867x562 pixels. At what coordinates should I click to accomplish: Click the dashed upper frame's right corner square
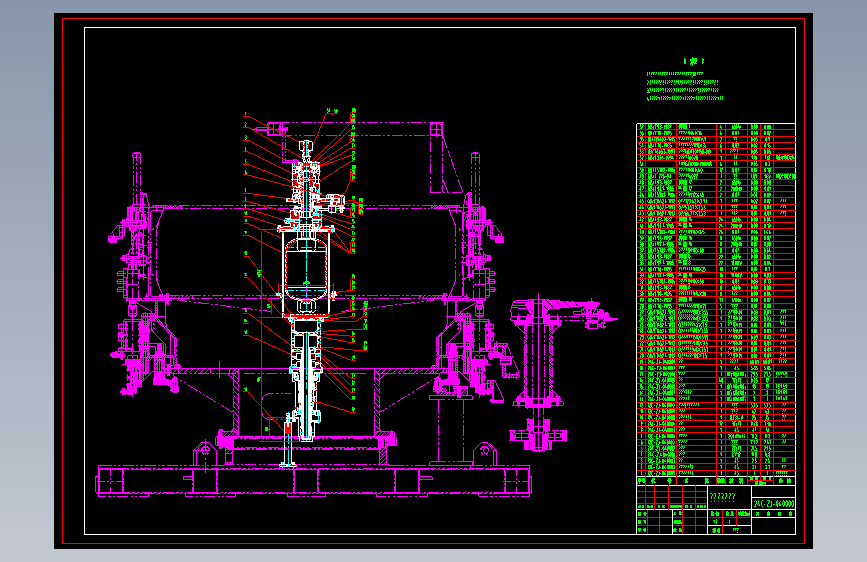click(436, 129)
